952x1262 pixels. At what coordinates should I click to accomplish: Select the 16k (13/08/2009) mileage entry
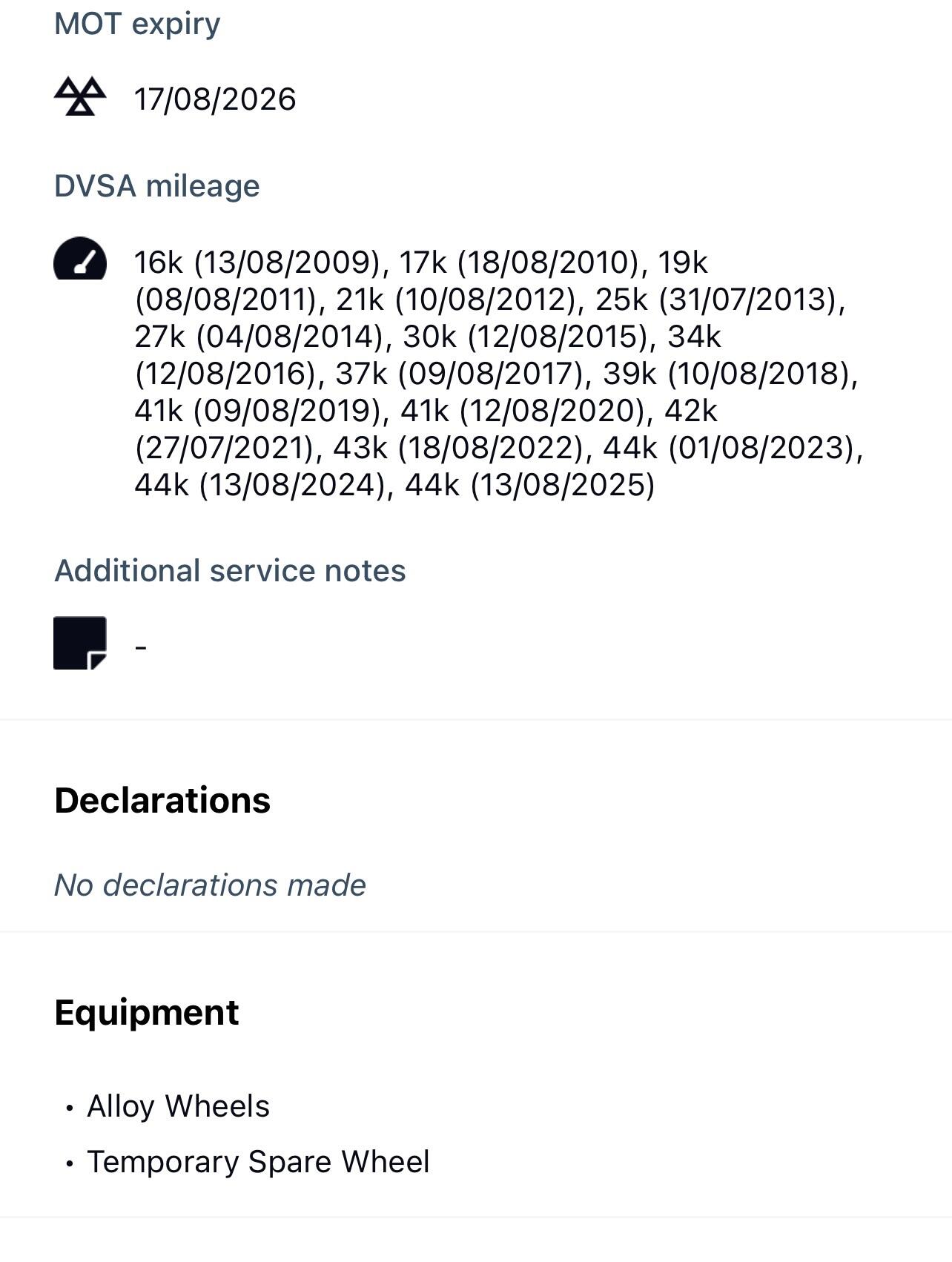(261, 262)
